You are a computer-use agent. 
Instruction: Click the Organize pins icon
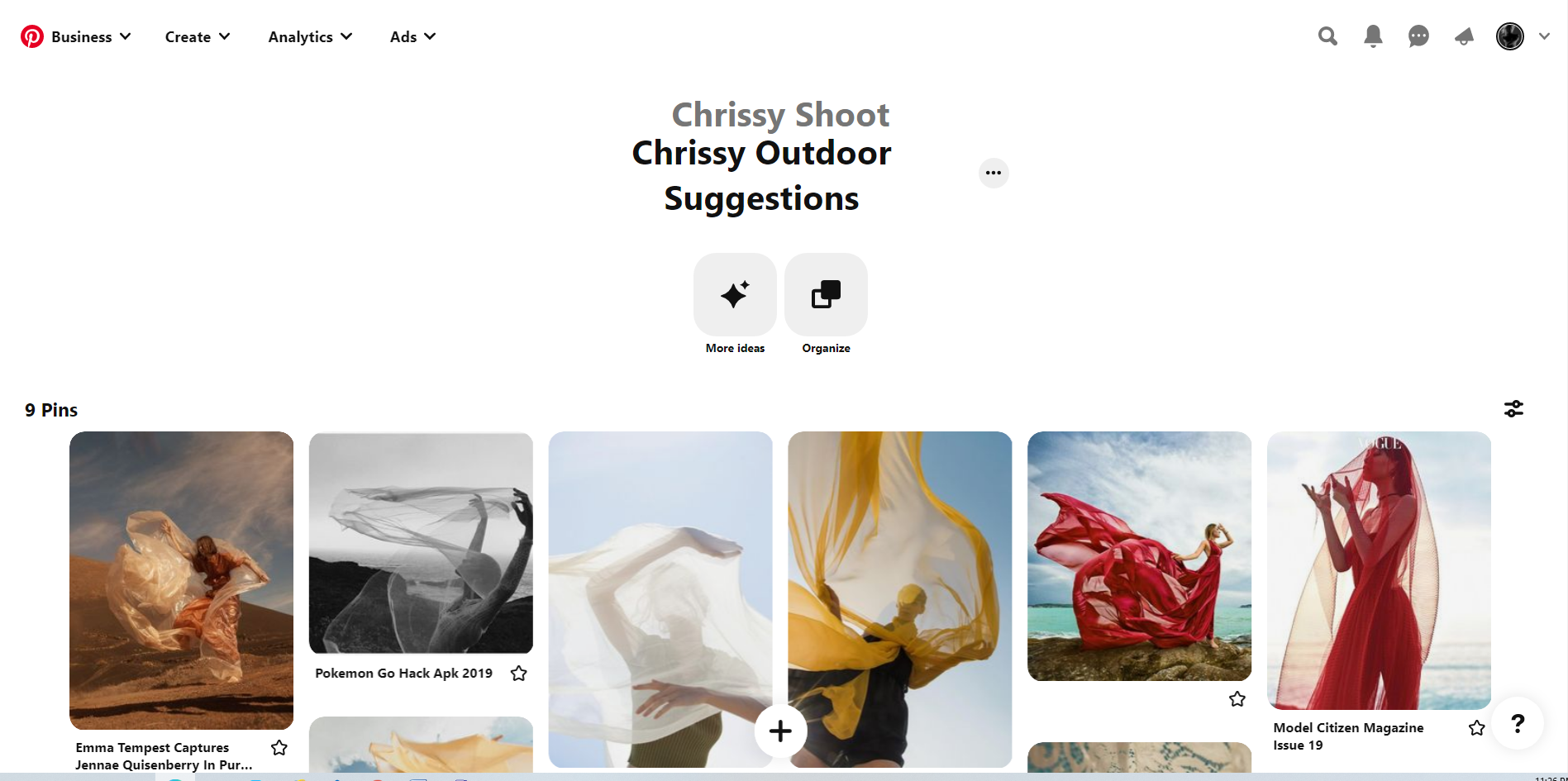tap(826, 294)
